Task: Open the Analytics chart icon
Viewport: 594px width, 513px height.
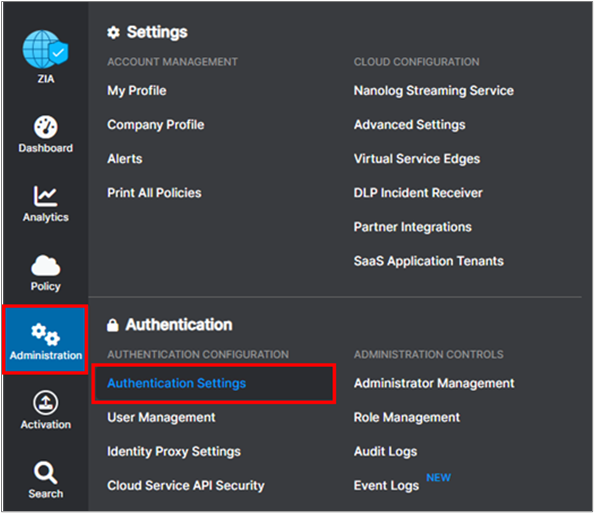Action: 45,196
